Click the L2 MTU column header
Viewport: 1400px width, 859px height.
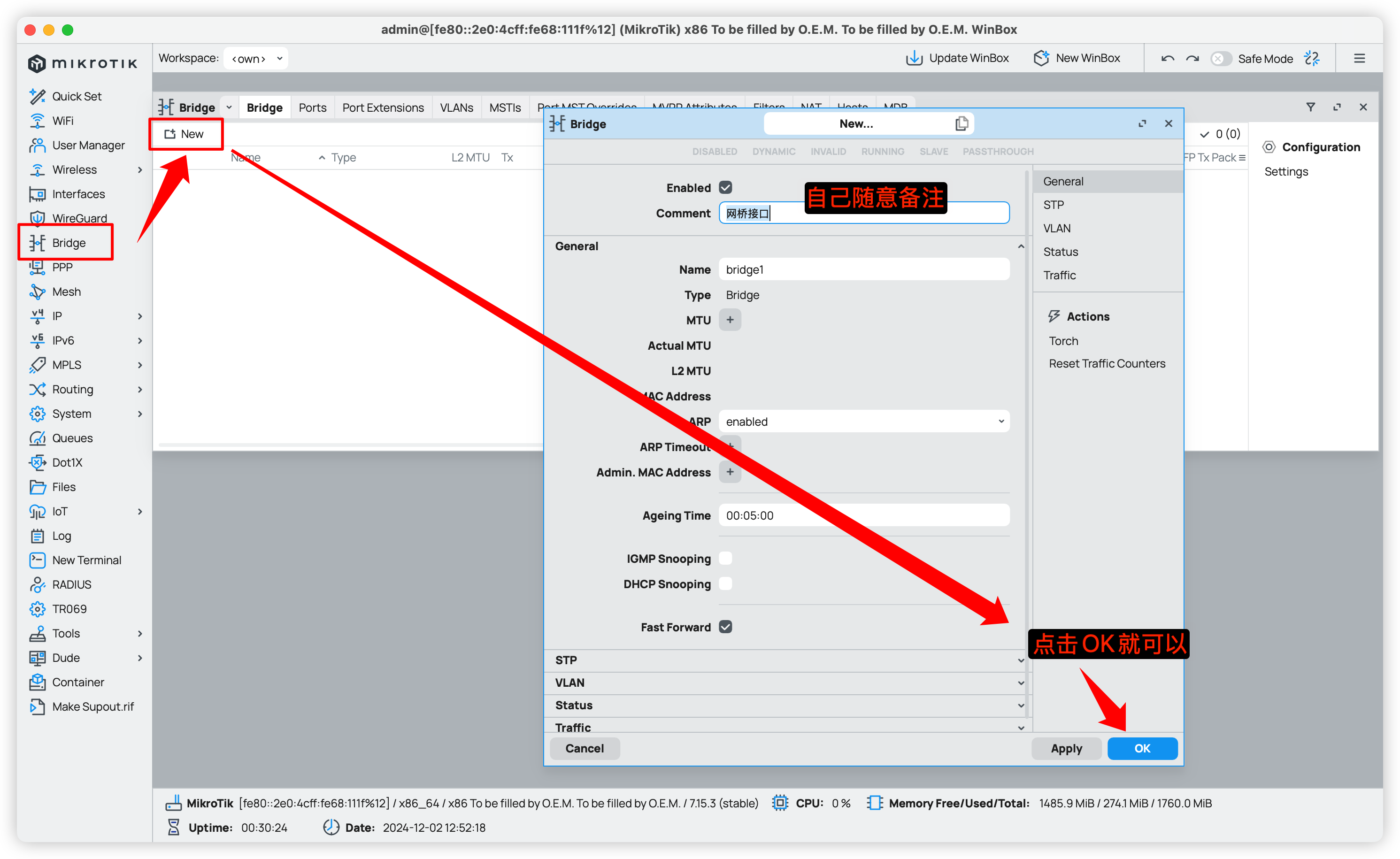point(470,157)
